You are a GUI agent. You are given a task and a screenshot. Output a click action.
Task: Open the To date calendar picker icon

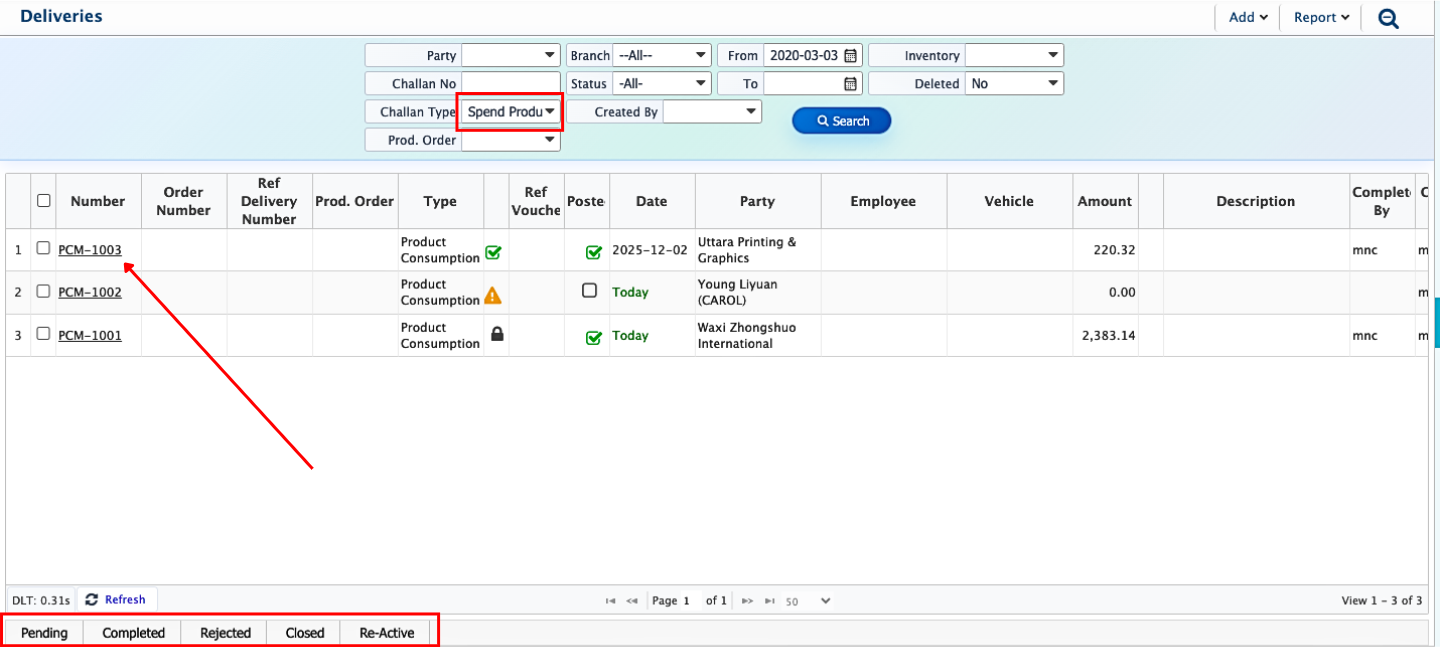pyautogui.click(x=850, y=84)
